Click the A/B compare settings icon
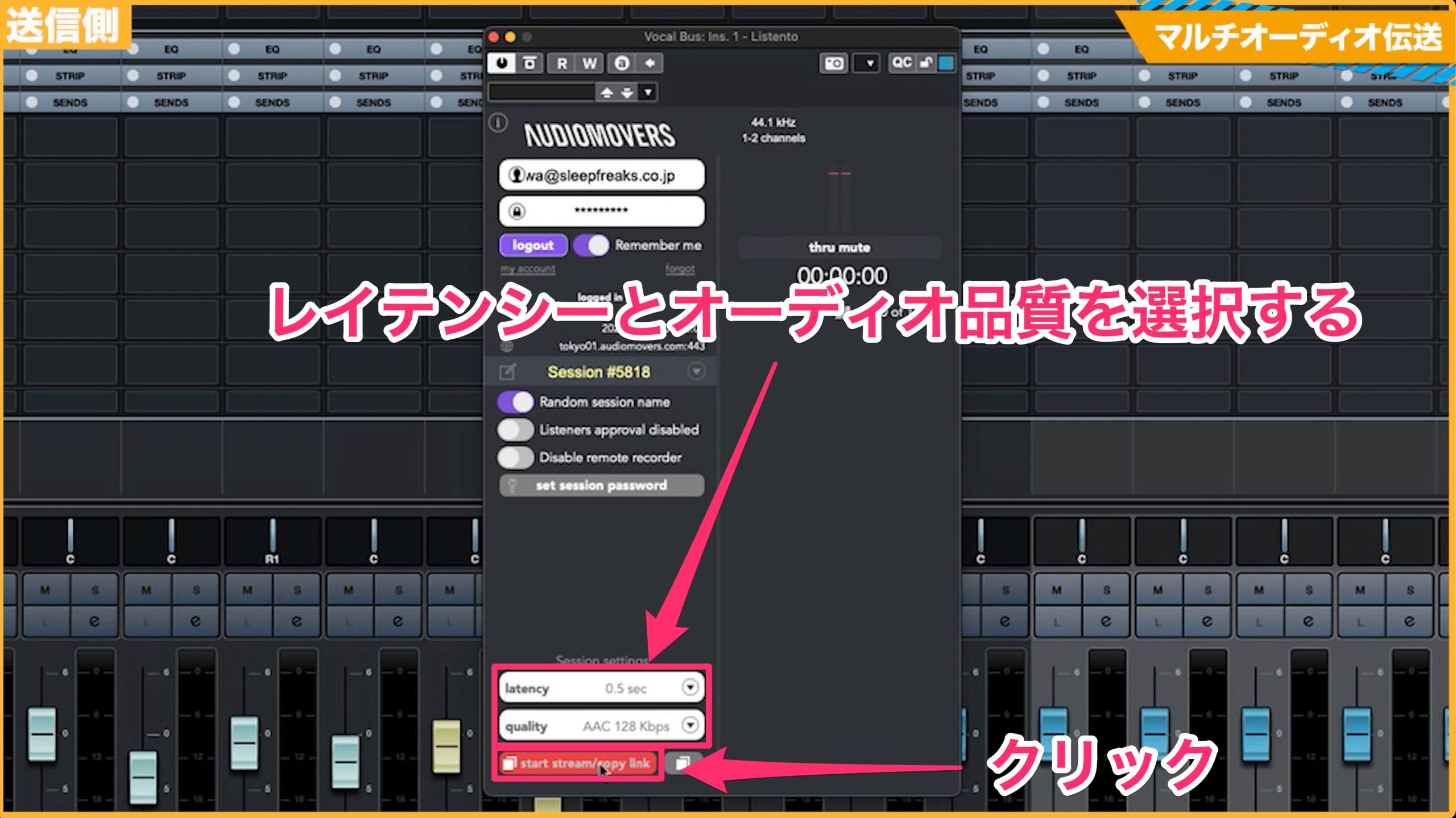Image resolution: width=1456 pixels, height=818 pixels. tap(530, 63)
